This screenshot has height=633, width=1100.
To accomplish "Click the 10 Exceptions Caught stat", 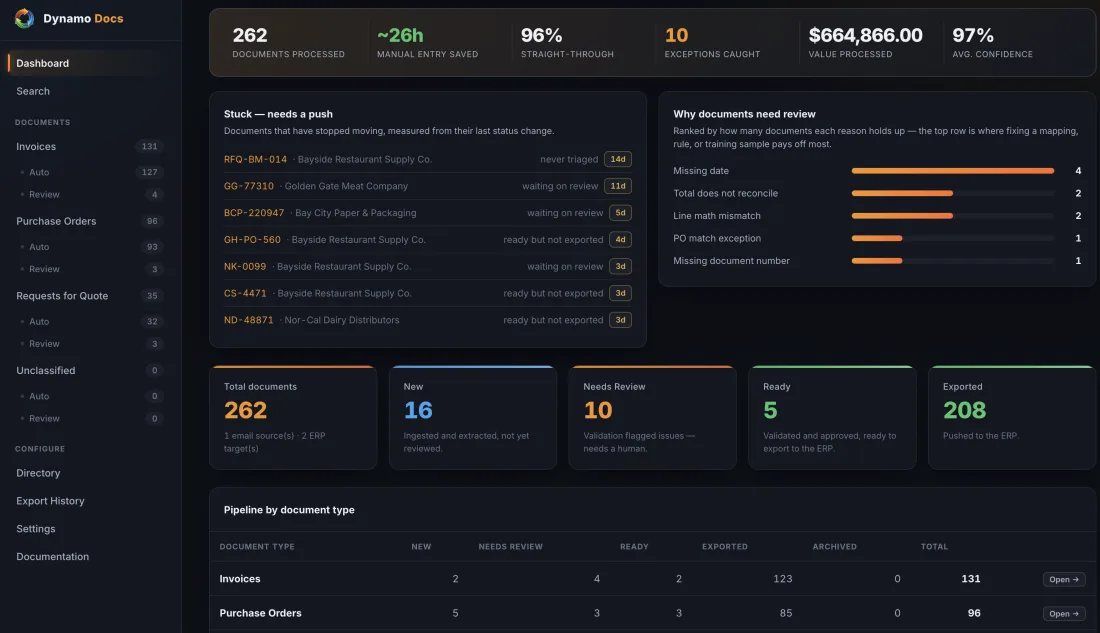I will 712,43.
